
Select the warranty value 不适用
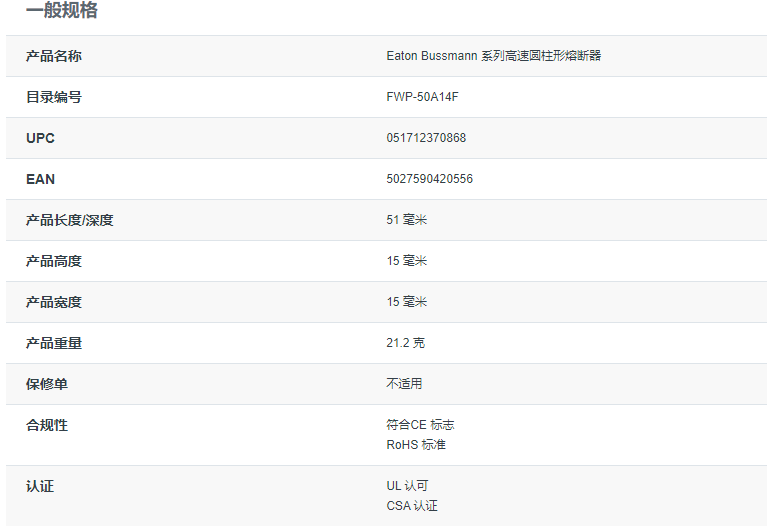pyautogui.click(x=404, y=384)
